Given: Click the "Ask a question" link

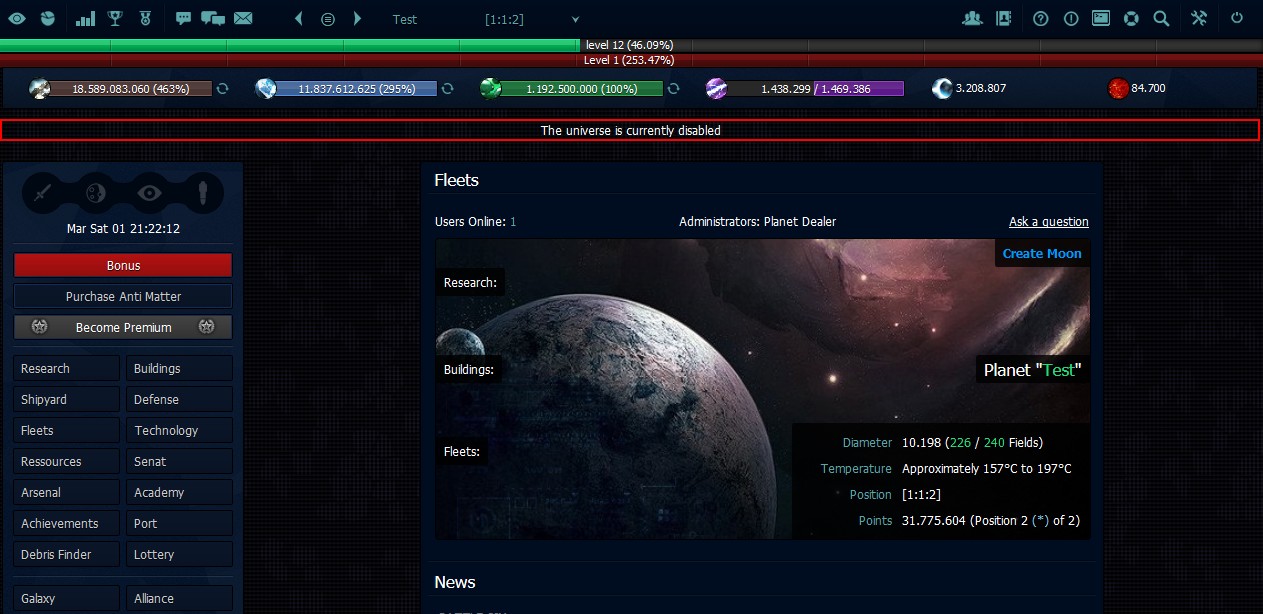Looking at the screenshot, I should pyautogui.click(x=1048, y=221).
